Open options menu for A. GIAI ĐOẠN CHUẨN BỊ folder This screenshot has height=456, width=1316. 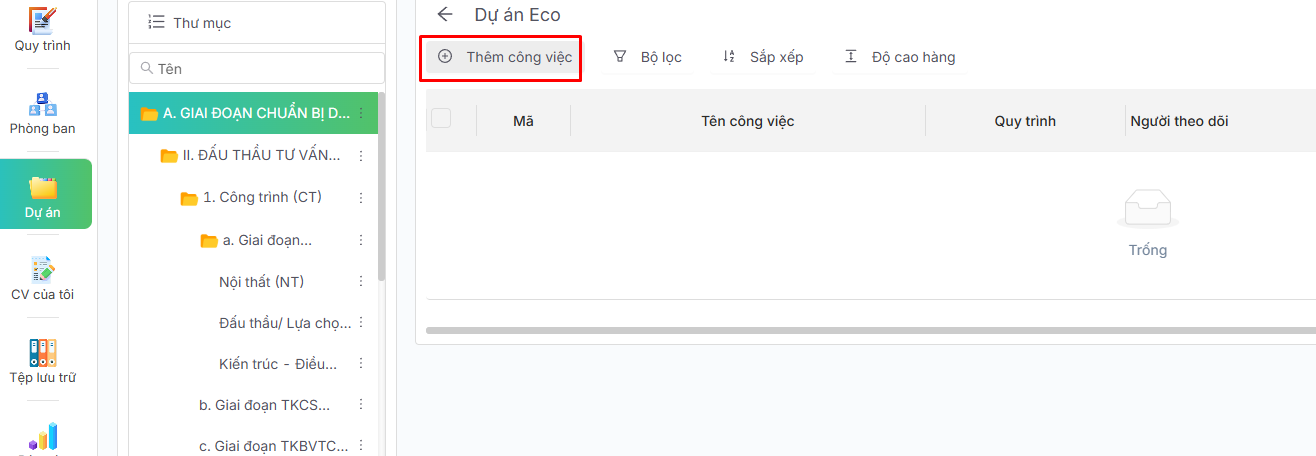click(x=361, y=113)
